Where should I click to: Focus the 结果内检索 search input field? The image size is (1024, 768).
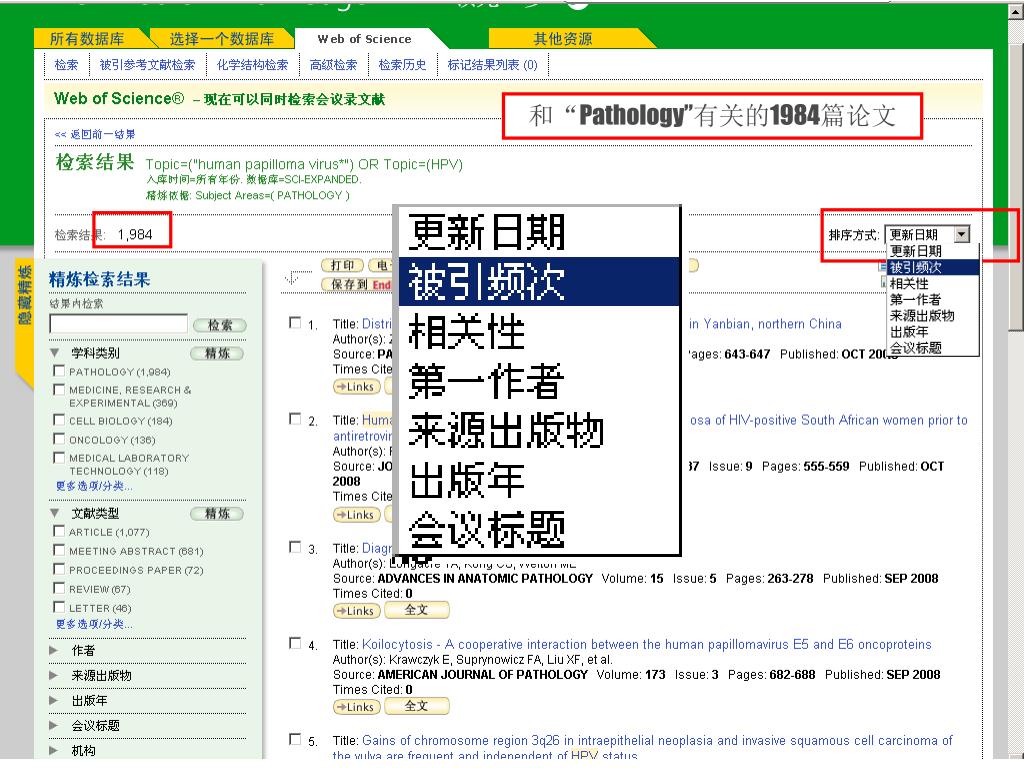tap(118, 324)
